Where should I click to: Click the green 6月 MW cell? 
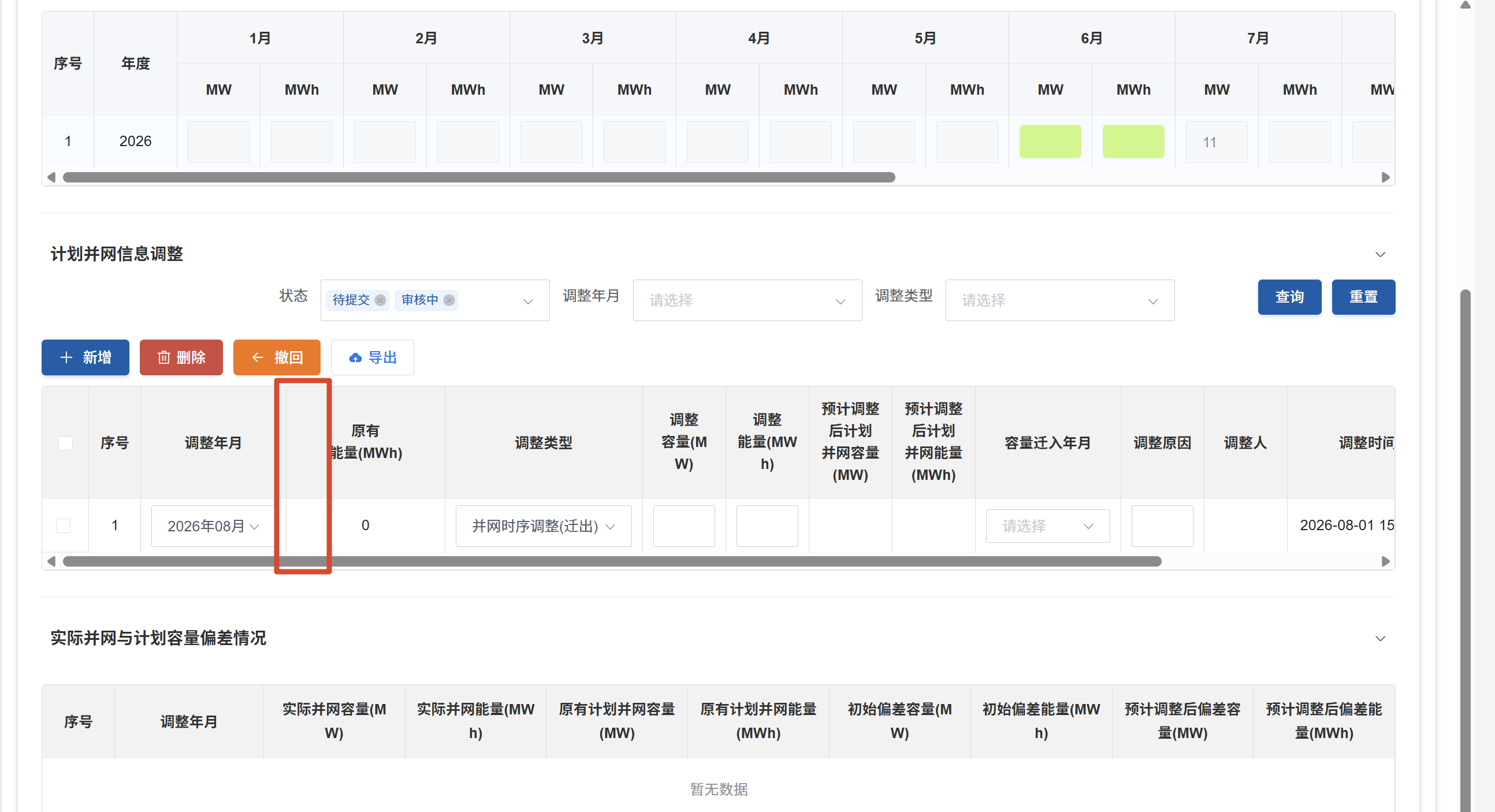pos(1049,141)
